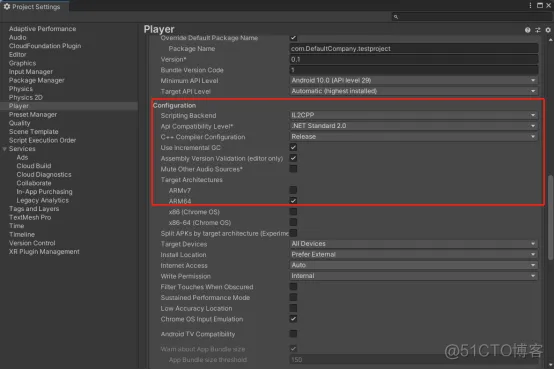
Task: Select CloudFoundation Plugin category
Action: click(x=45, y=46)
